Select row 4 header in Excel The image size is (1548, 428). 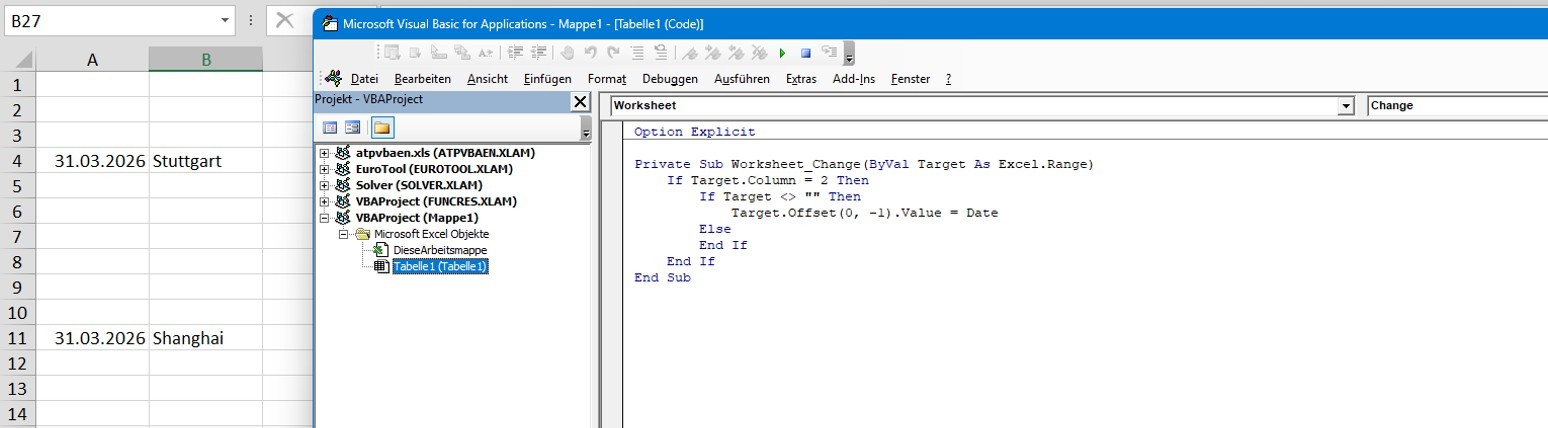tap(16, 160)
